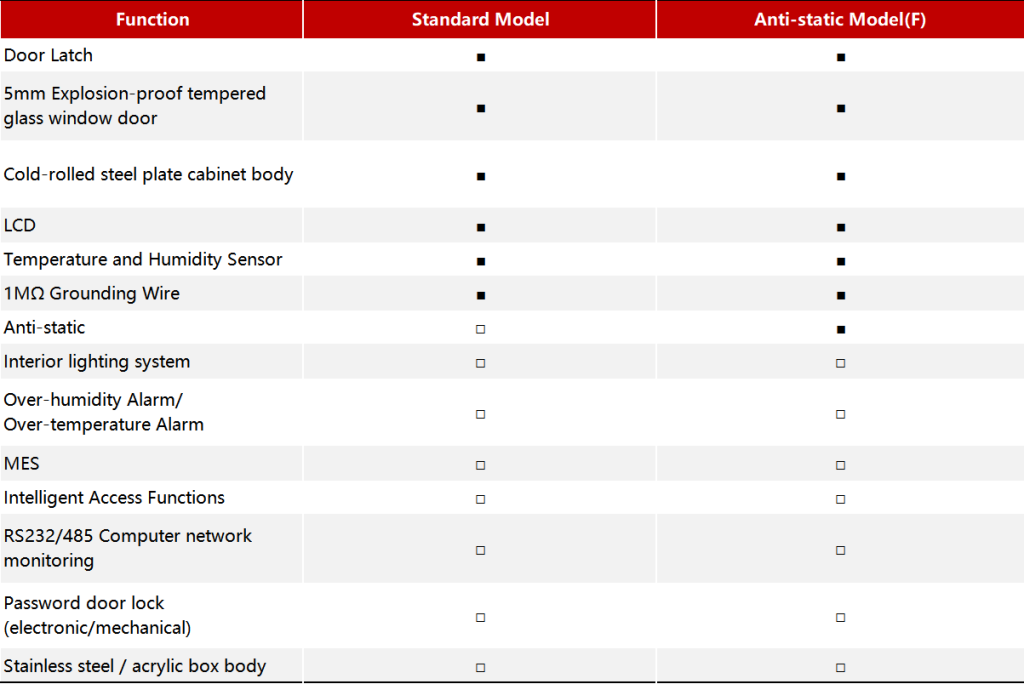Viewport: 1024px width, 684px height.
Task: Click the MES empty square under Standard Model
Action: (481, 465)
